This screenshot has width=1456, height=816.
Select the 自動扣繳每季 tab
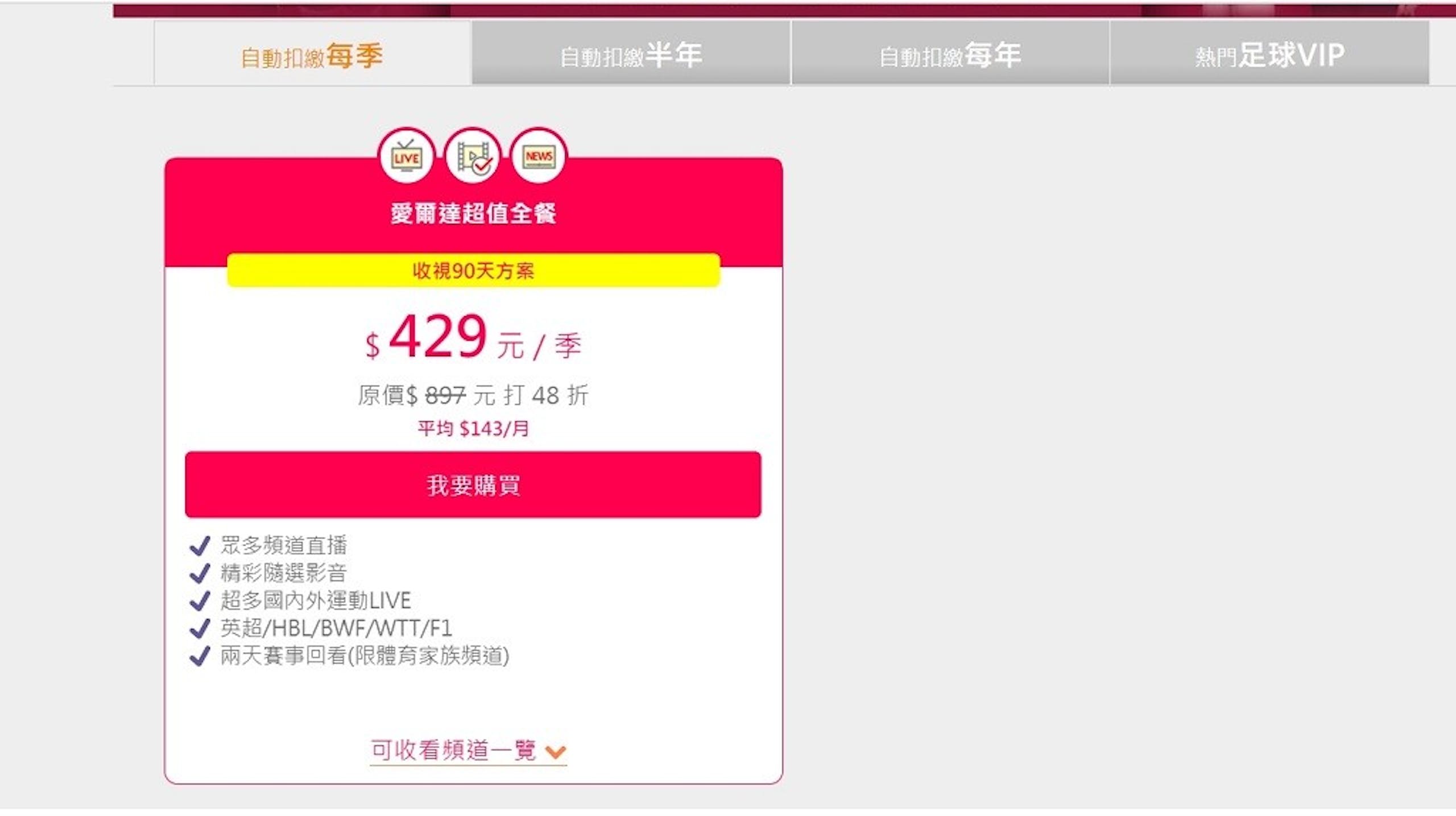click(x=312, y=54)
